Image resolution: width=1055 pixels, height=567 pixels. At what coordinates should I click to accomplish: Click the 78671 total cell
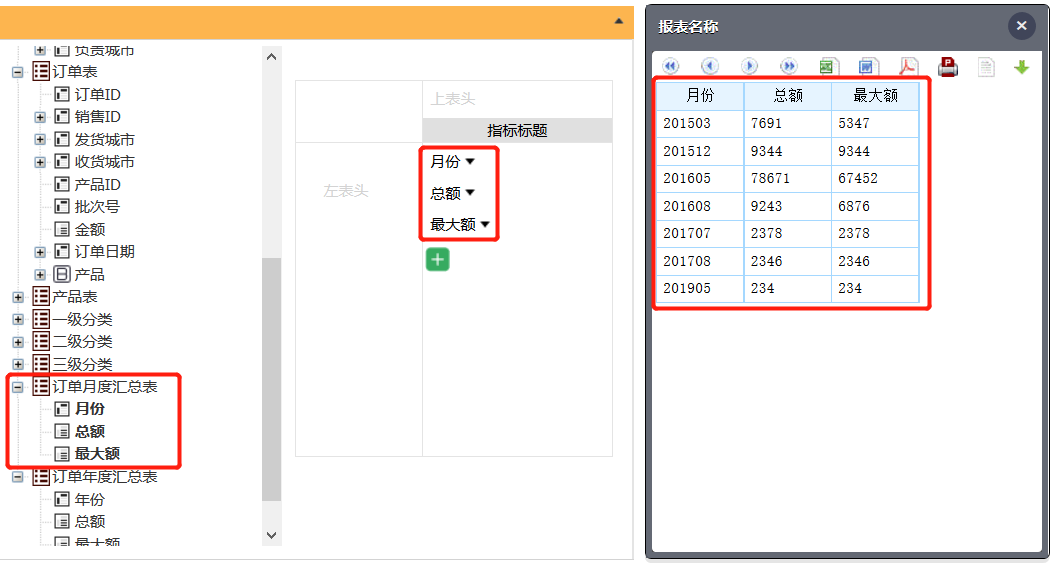[788, 178]
